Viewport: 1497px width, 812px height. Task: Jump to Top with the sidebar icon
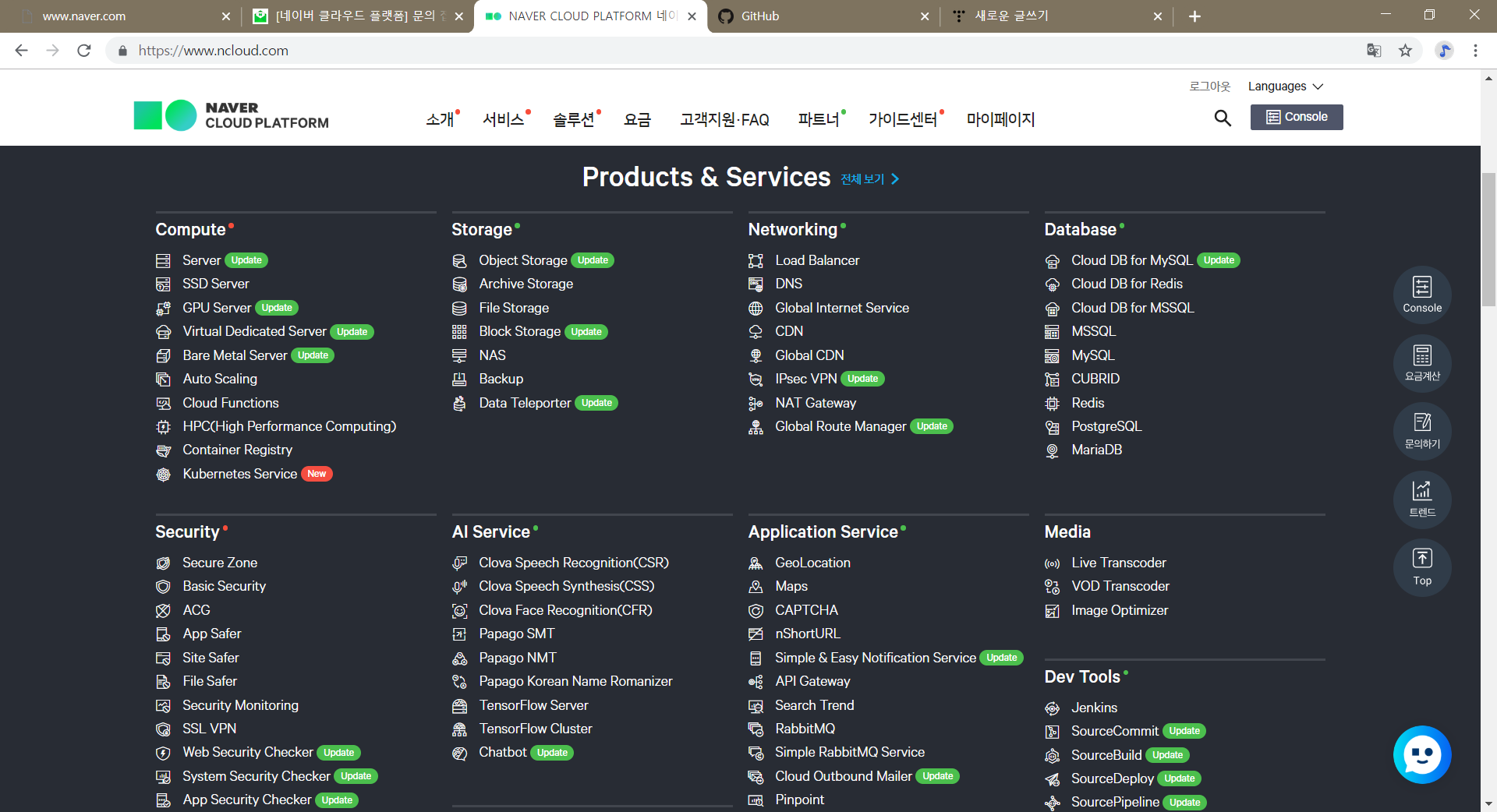[x=1422, y=567]
